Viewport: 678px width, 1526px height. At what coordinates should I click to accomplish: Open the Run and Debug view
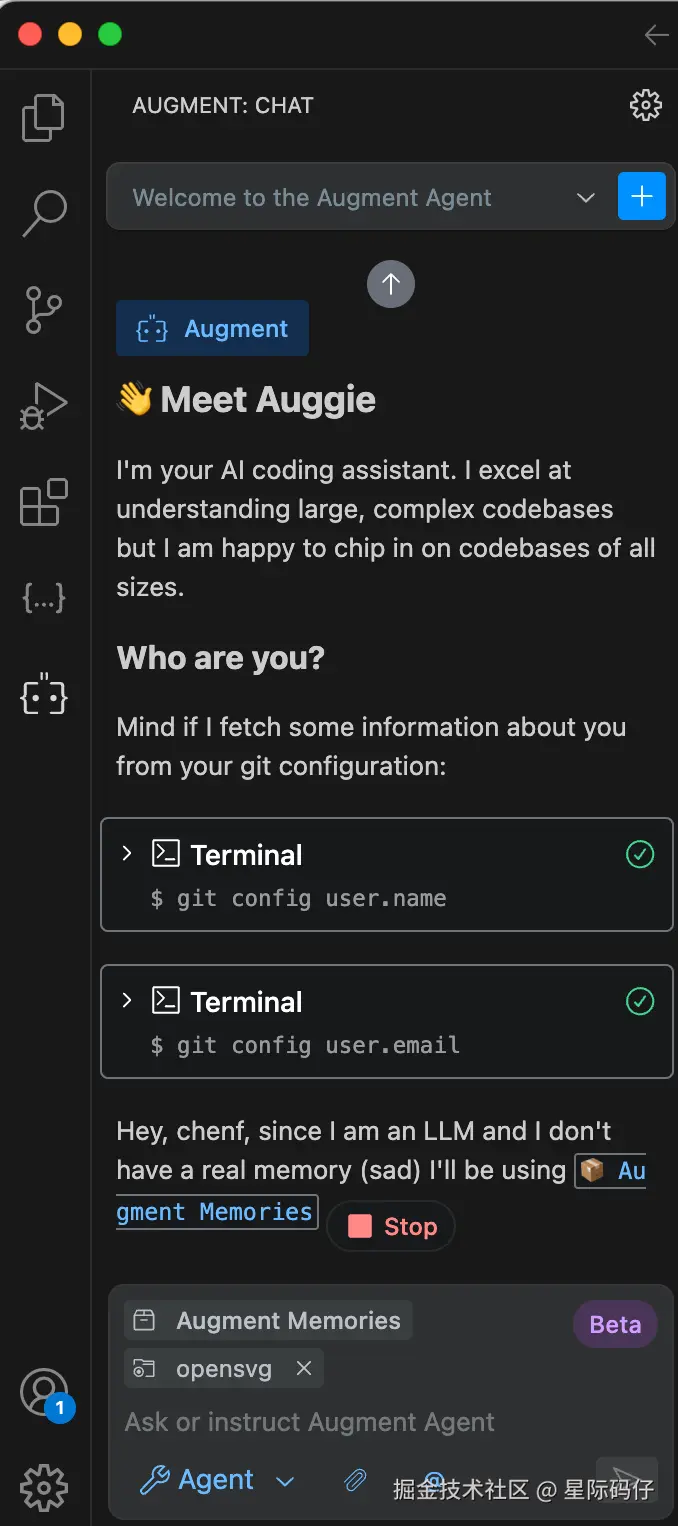point(44,406)
